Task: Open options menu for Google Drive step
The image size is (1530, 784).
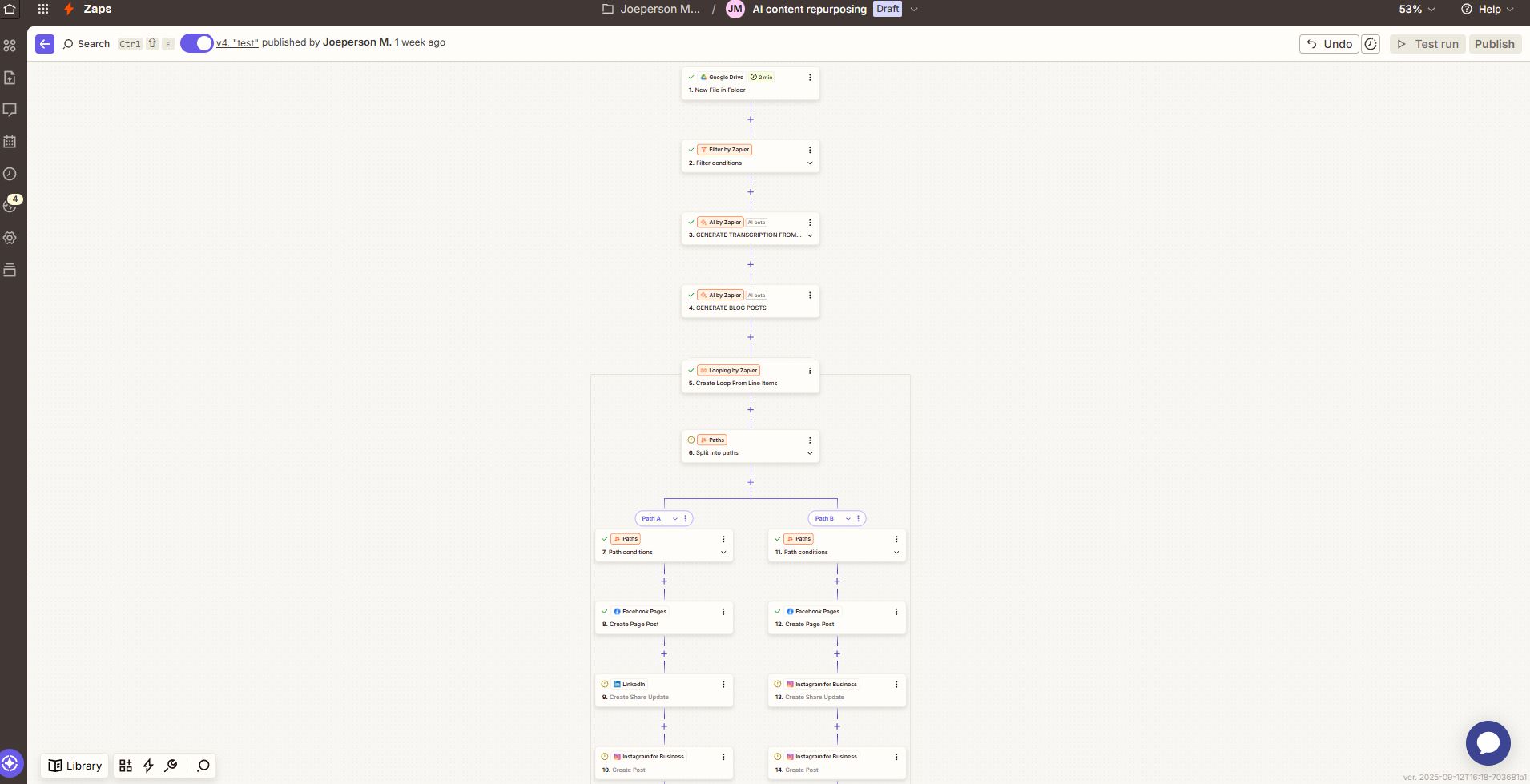Action: 810,78
